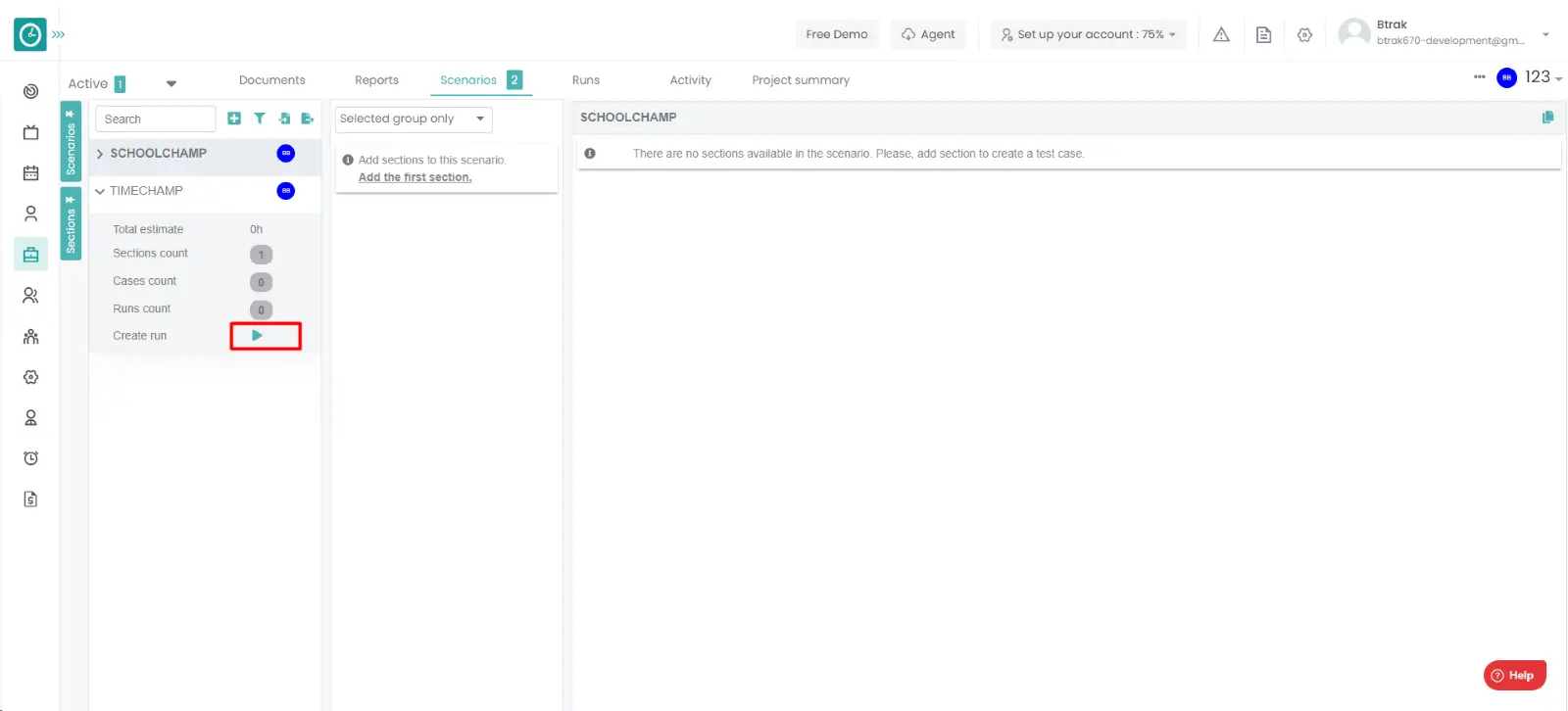Open the scenario filter funnel icon

tap(260, 118)
